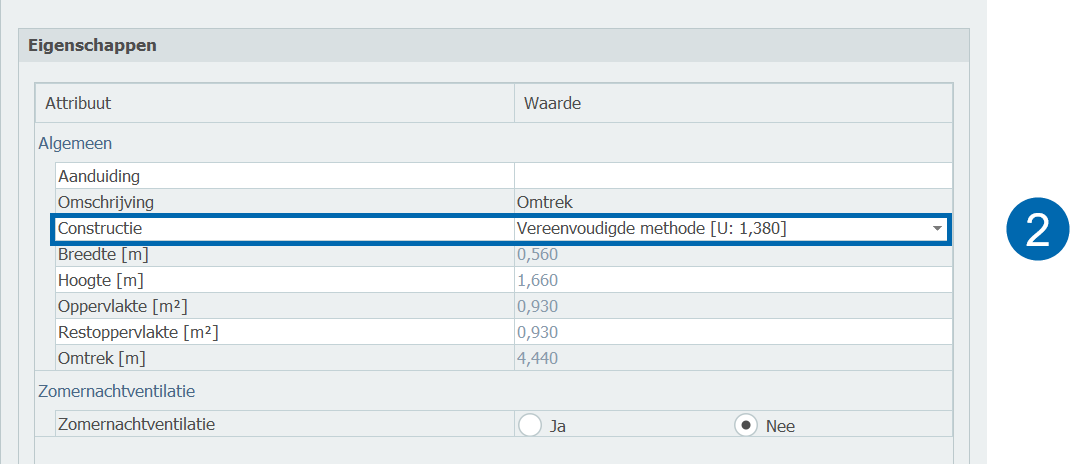This screenshot has width=1071, height=464.
Task: Select the Vereenvoudigde methode construction value
Action: click(x=650, y=229)
